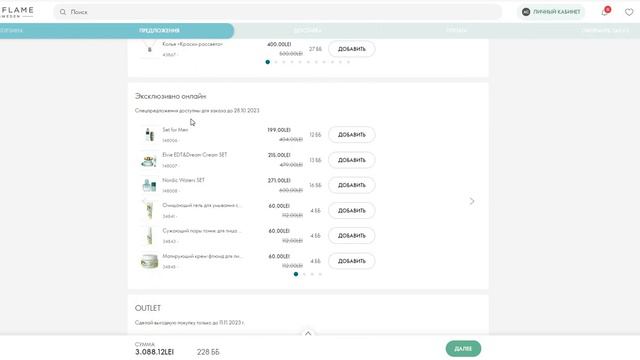Click the OUTLET section heading
Viewport: 640px width, 360px height.
click(x=148, y=308)
